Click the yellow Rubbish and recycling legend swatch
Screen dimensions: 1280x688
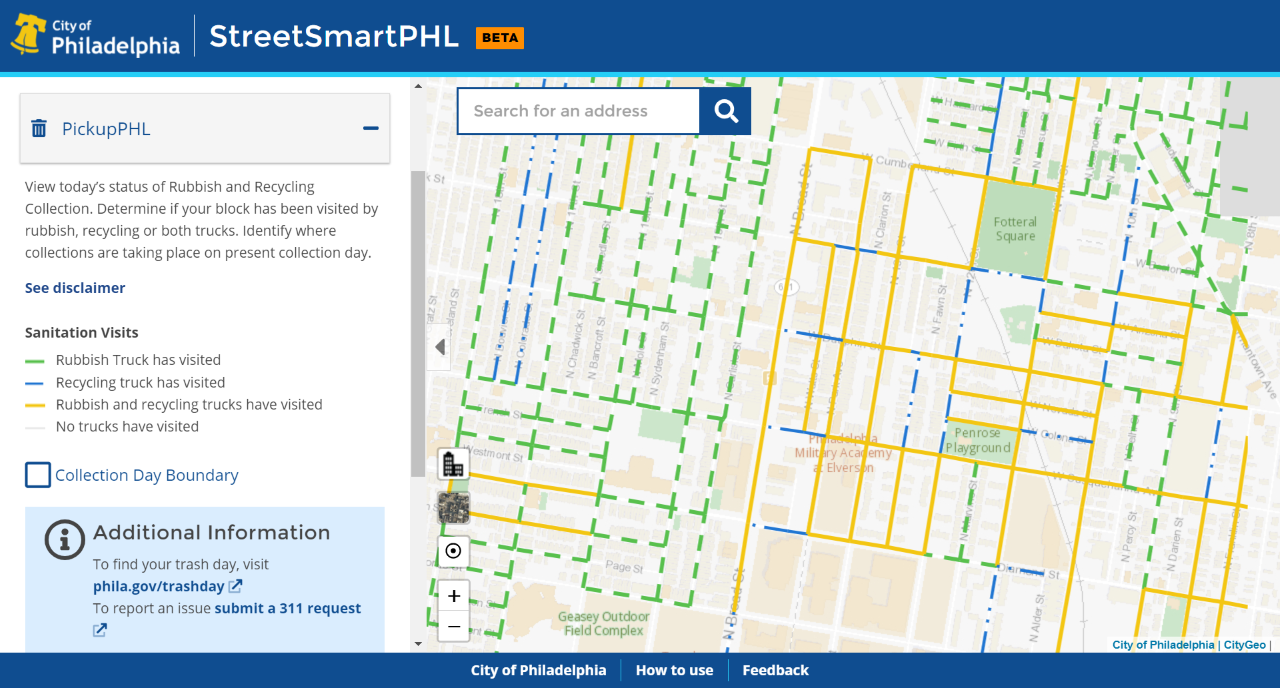35,405
